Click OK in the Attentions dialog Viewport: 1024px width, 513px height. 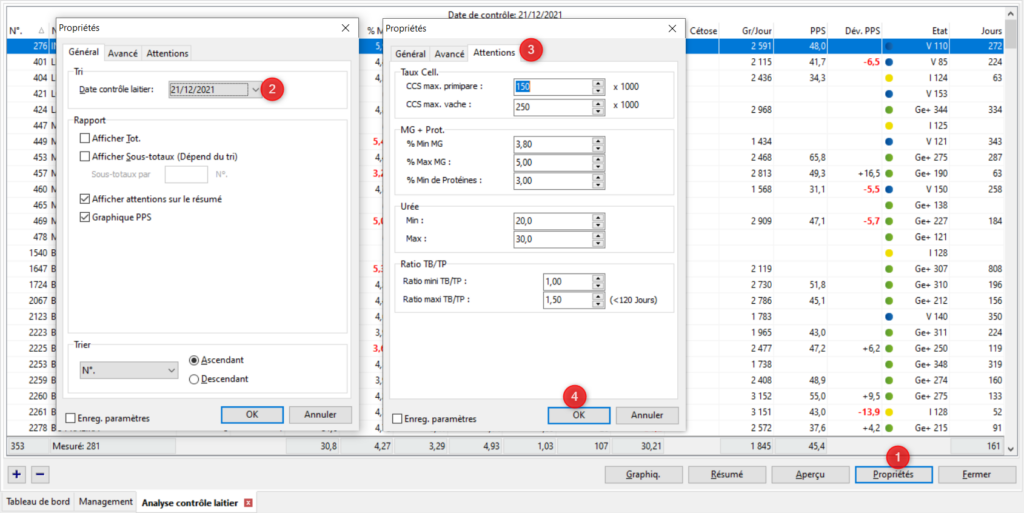[x=578, y=415]
